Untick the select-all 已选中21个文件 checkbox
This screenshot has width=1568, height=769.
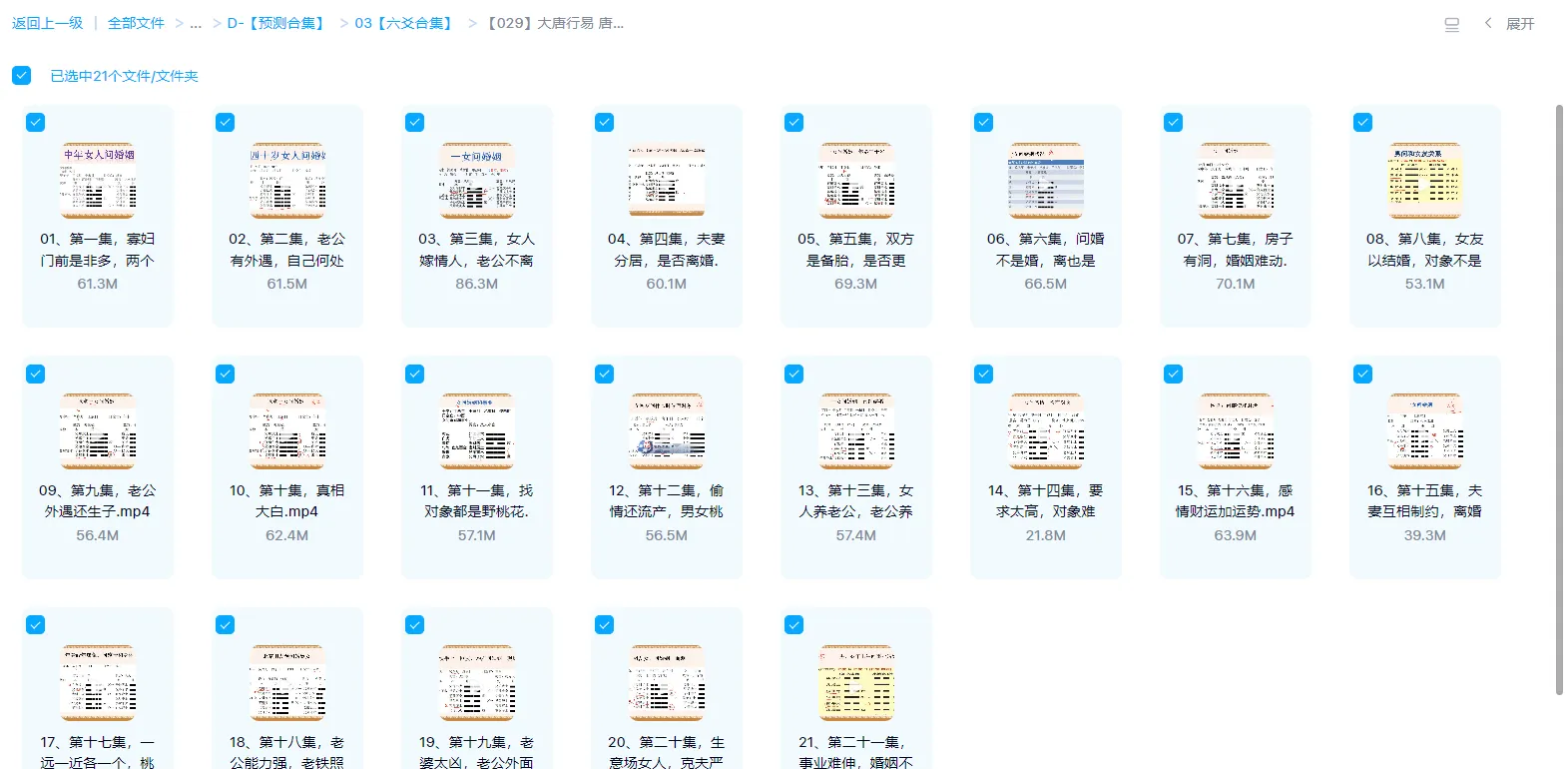click(22, 75)
